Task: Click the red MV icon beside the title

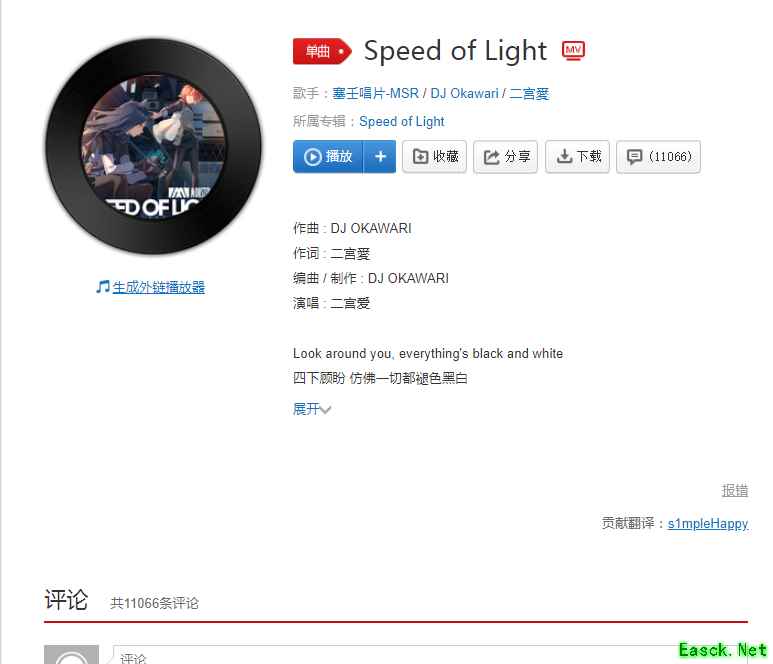Action: click(x=573, y=51)
